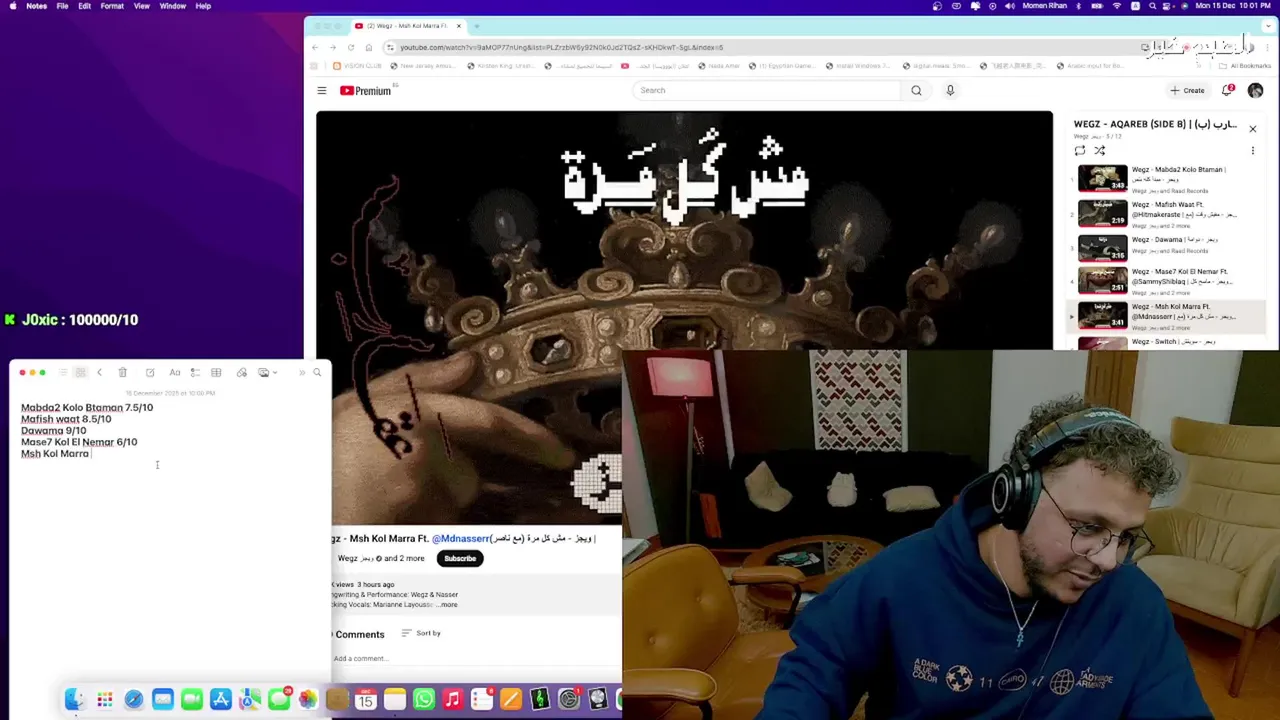Delete the note with the trash icon
The height and width of the screenshot is (720, 1280).
pyautogui.click(x=122, y=372)
